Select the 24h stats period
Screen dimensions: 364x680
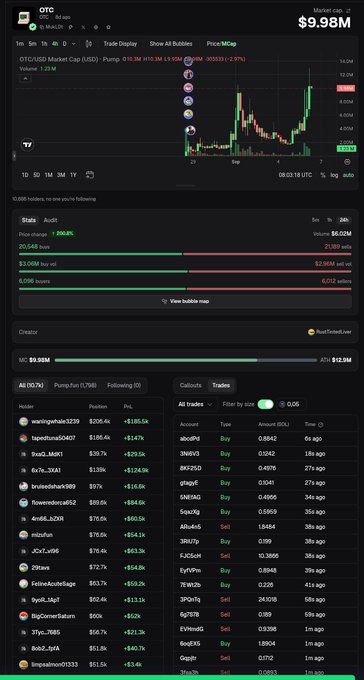pyautogui.click(x=344, y=220)
